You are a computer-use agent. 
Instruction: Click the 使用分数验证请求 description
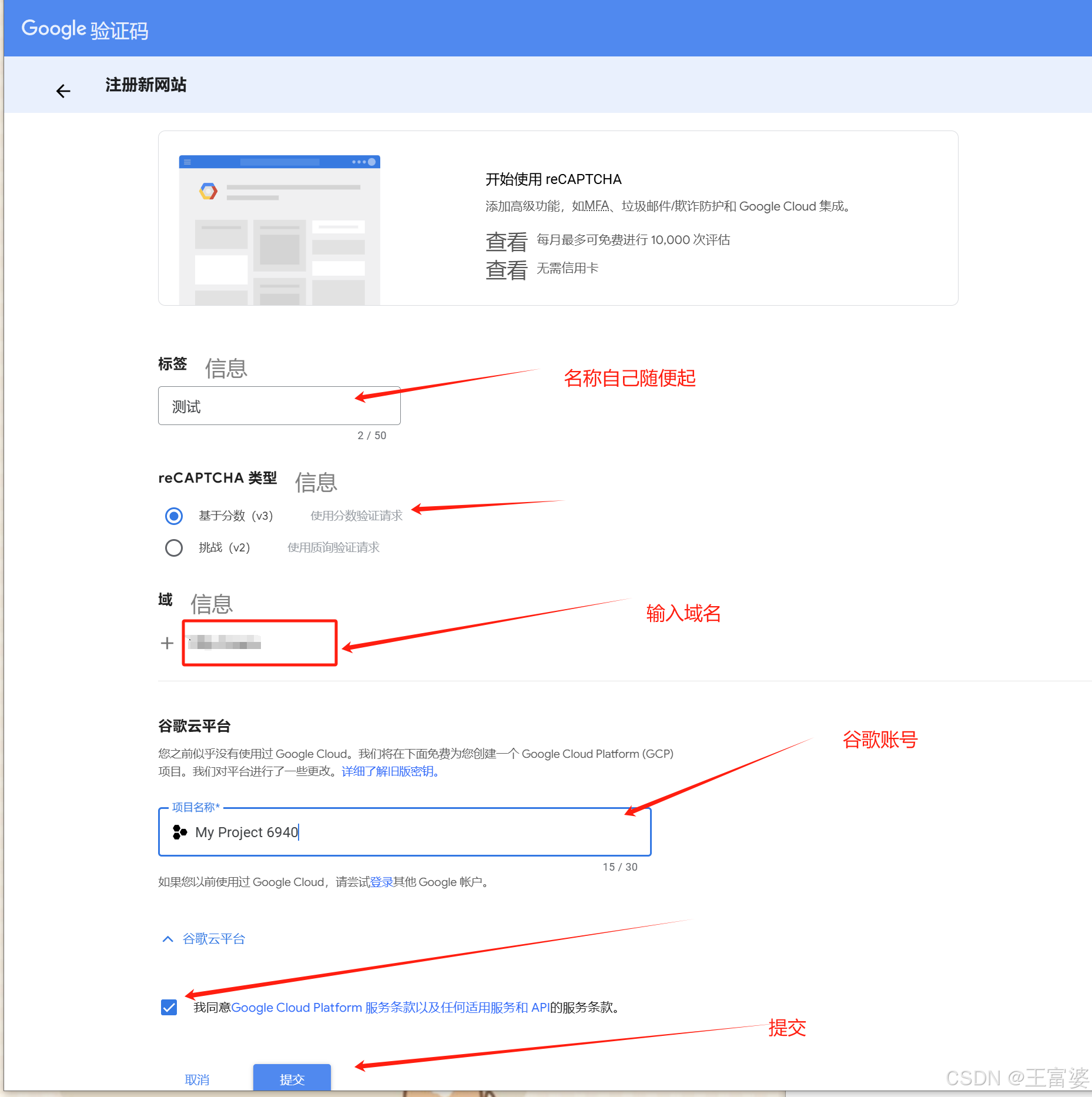click(356, 516)
